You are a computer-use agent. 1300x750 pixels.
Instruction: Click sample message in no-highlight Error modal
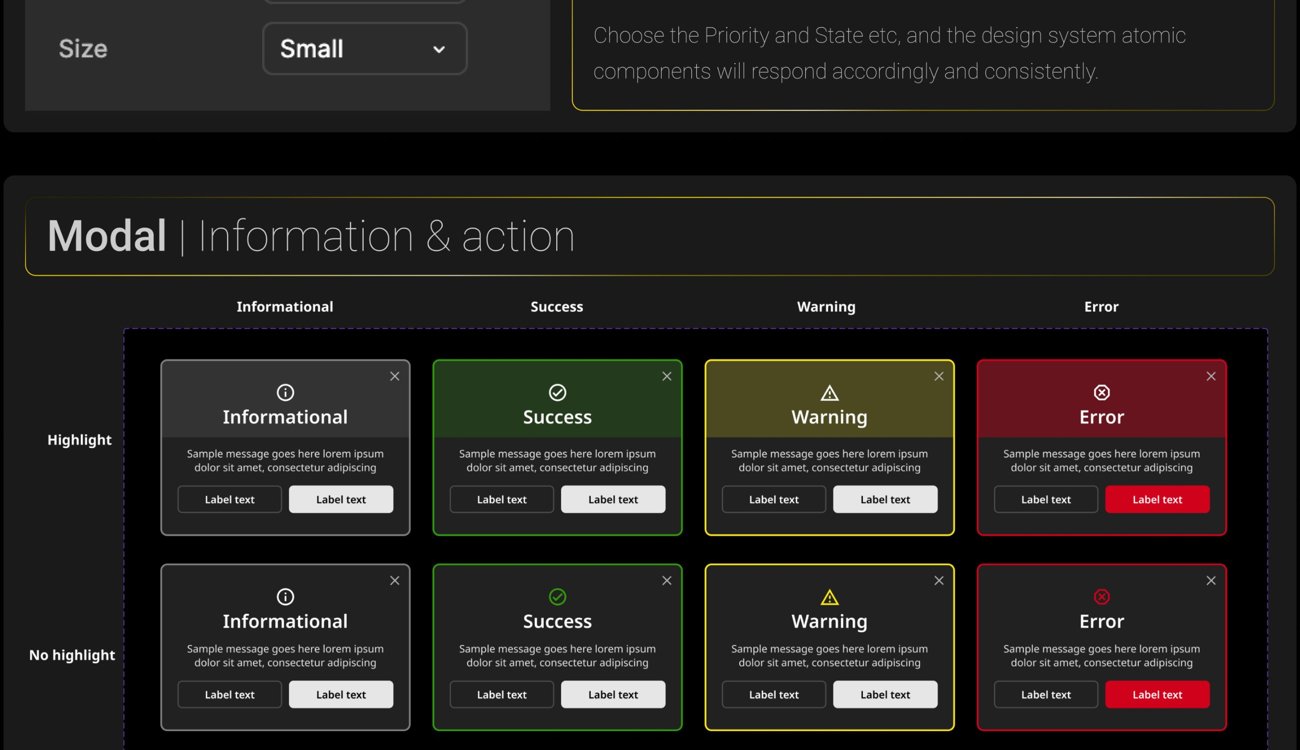click(x=1101, y=655)
